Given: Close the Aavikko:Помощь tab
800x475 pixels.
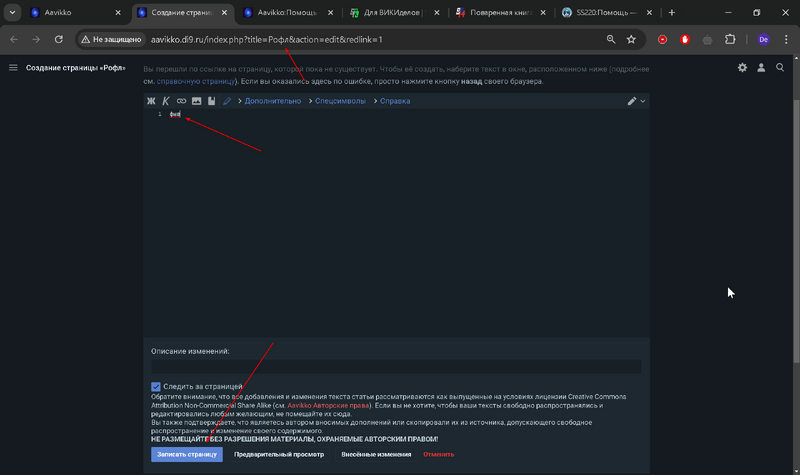Looking at the screenshot, I should pyautogui.click(x=331, y=12).
